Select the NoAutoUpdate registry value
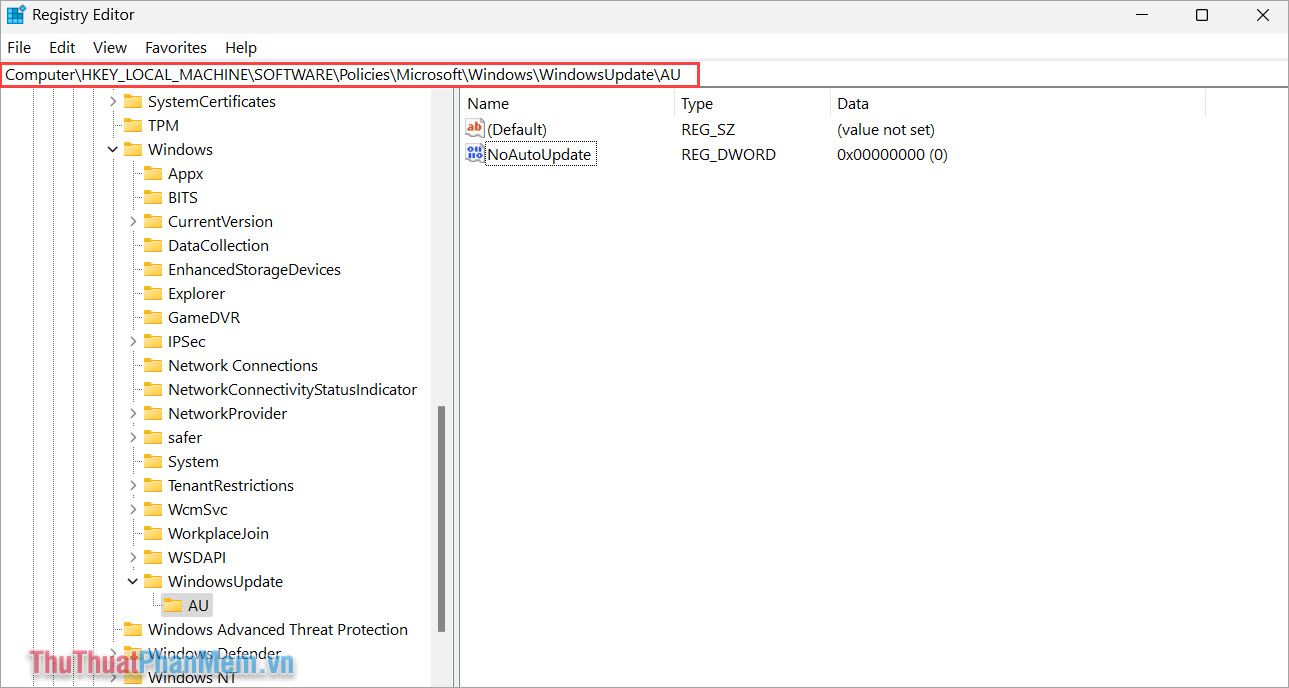The height and width of the screenshot is (688, 1289). pyautogui.click(x=540, y=153)
